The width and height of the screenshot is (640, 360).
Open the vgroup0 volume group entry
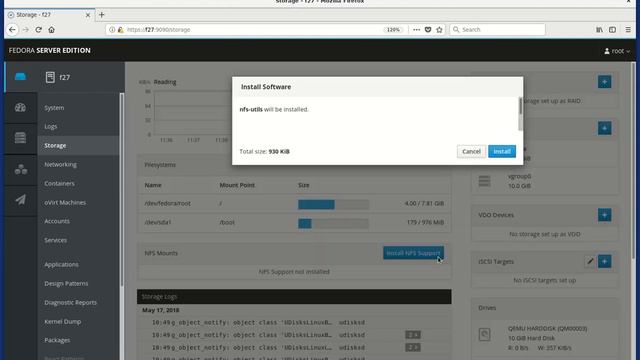pos(544,181)
